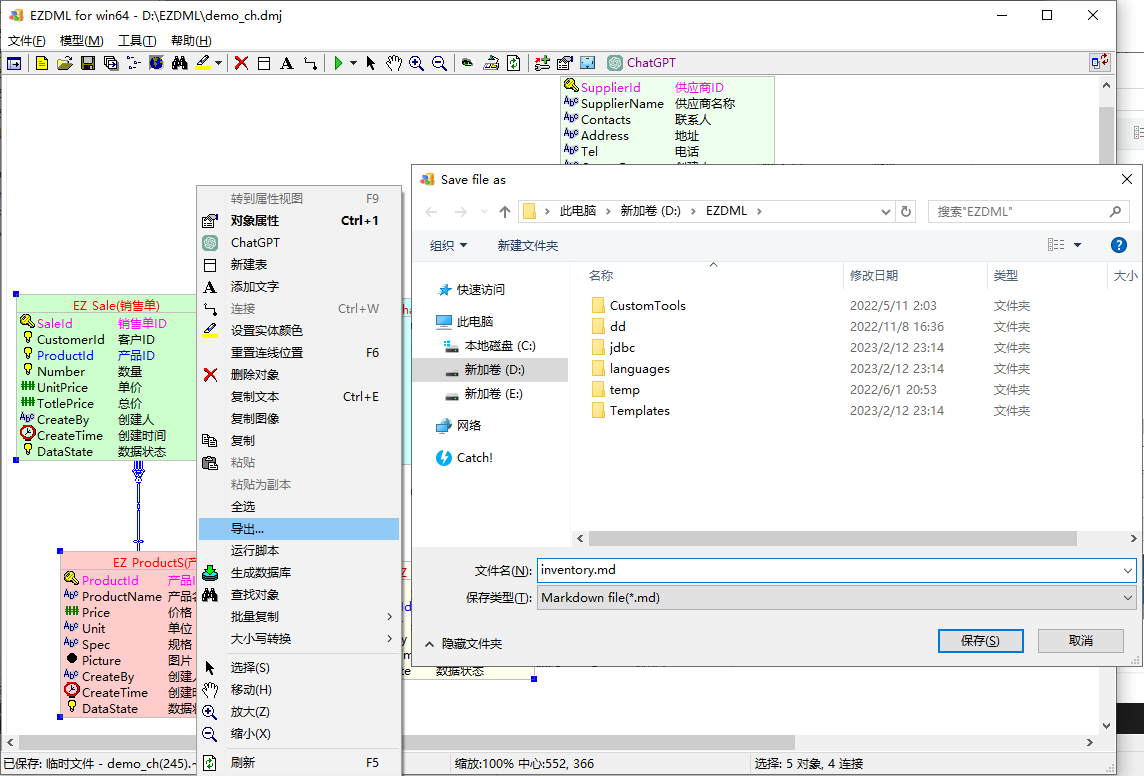This screenshot has height=776, width=1144.
Task: Click the 保存(S) button
Action: pos(980,641)
